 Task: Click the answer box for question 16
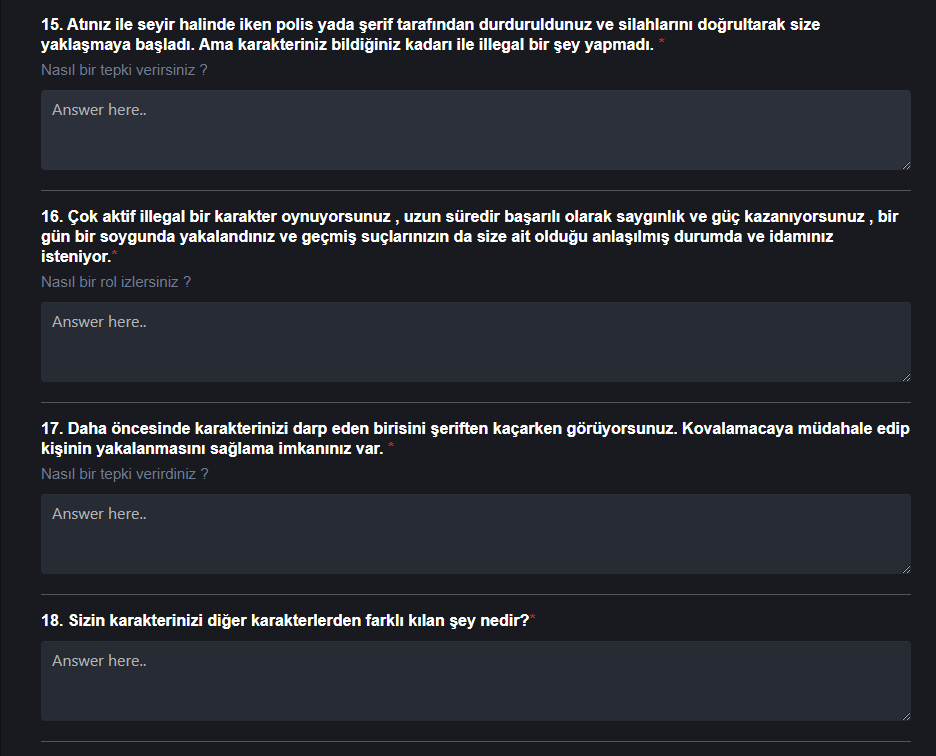(476, 342)
